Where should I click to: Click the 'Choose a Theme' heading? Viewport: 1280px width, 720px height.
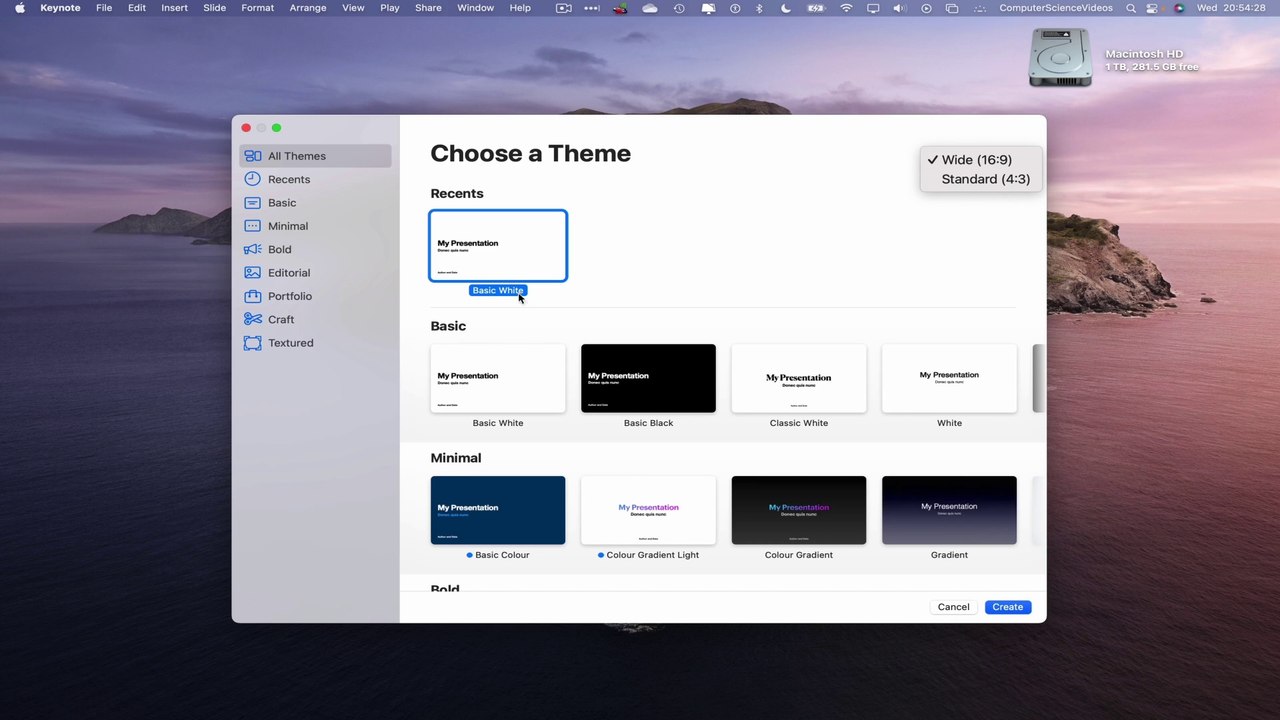click(530, 154)
